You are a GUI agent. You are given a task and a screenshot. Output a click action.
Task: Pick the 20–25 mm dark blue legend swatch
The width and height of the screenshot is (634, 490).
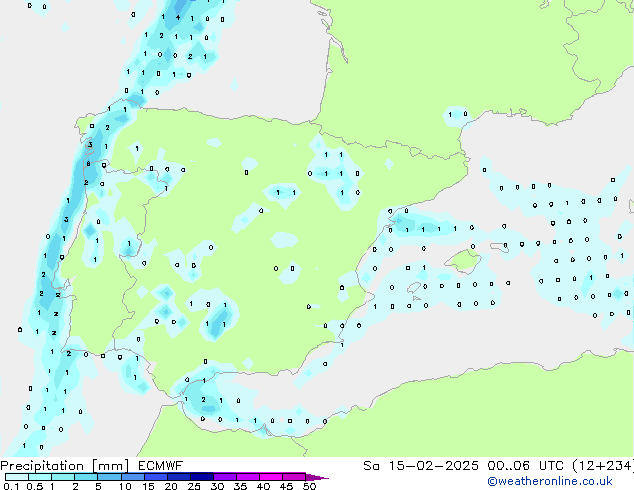click(x=179, y=477)
